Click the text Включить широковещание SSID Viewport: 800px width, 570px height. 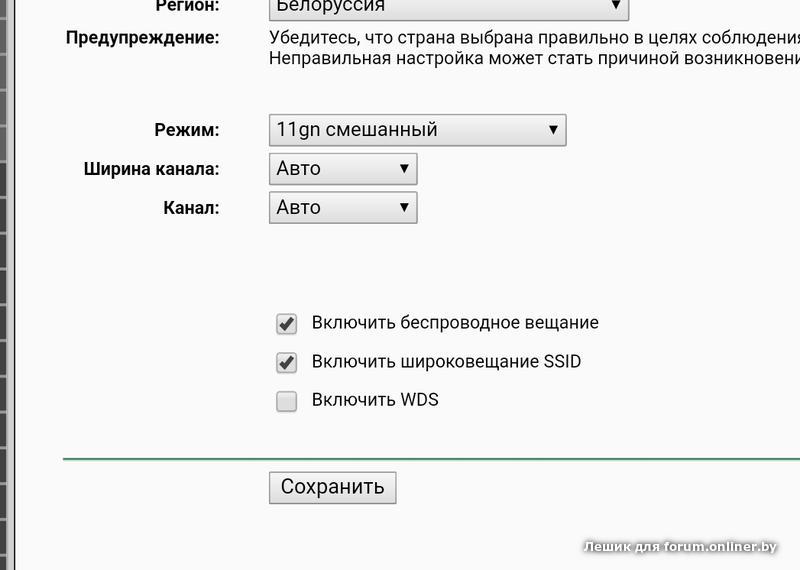pyautogui.click(x=446, y=361)
